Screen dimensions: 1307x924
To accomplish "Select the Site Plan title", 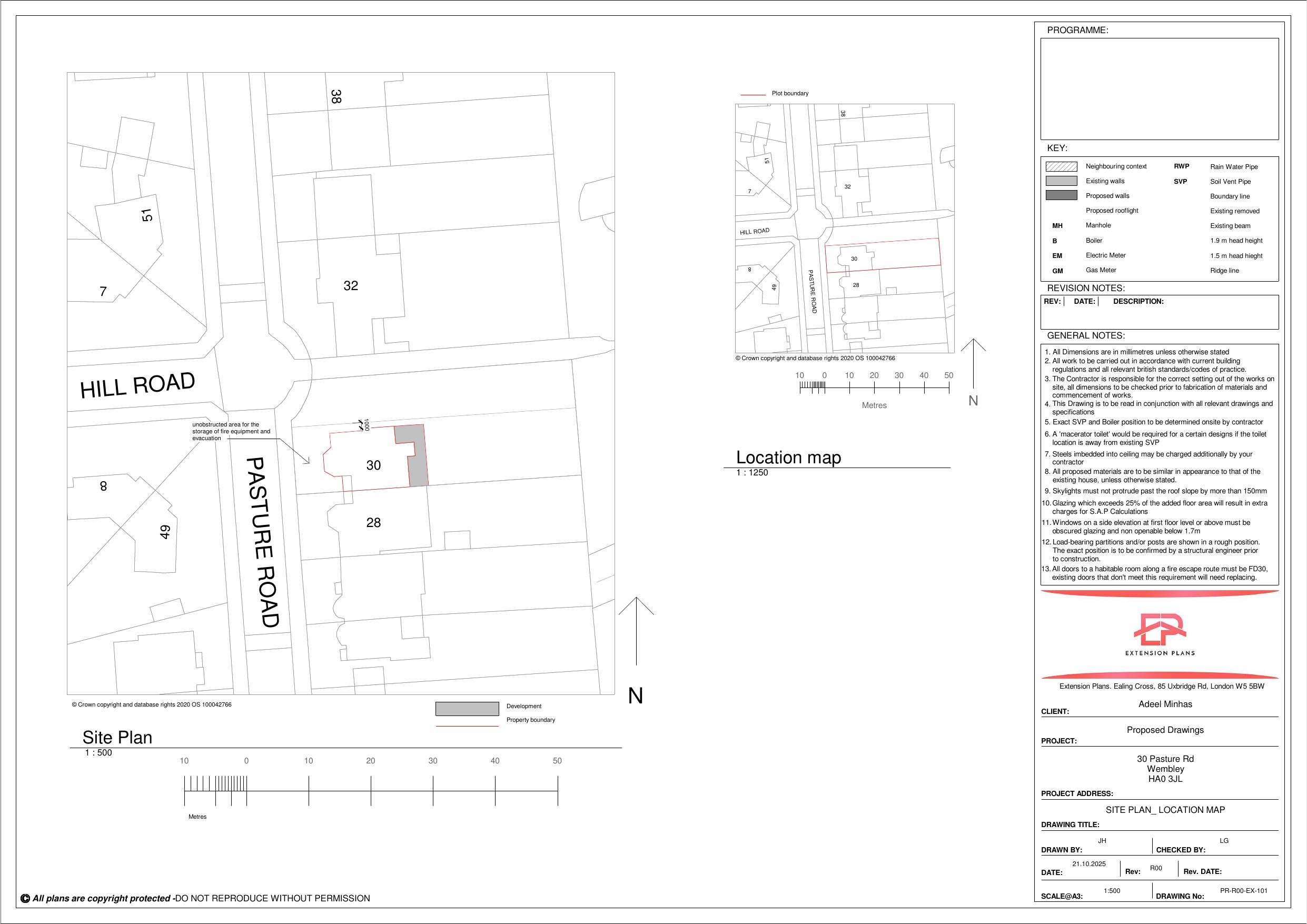I will tap(117, 737).
